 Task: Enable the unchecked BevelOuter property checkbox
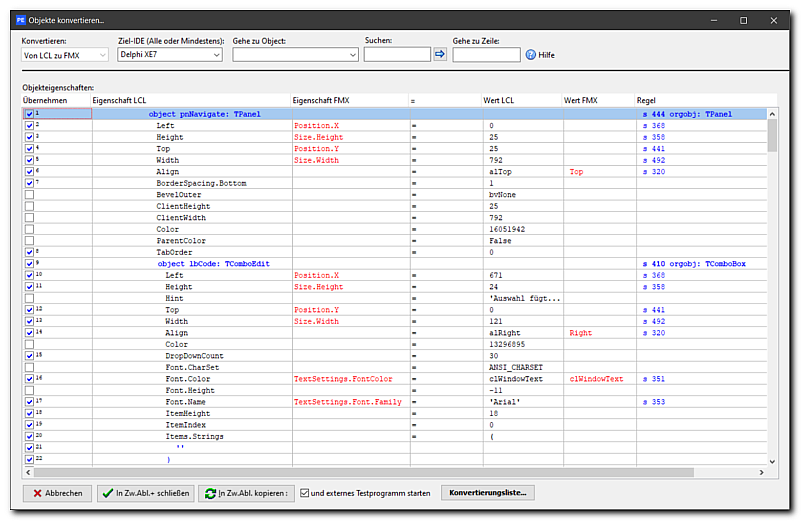[x=28, y=195]
